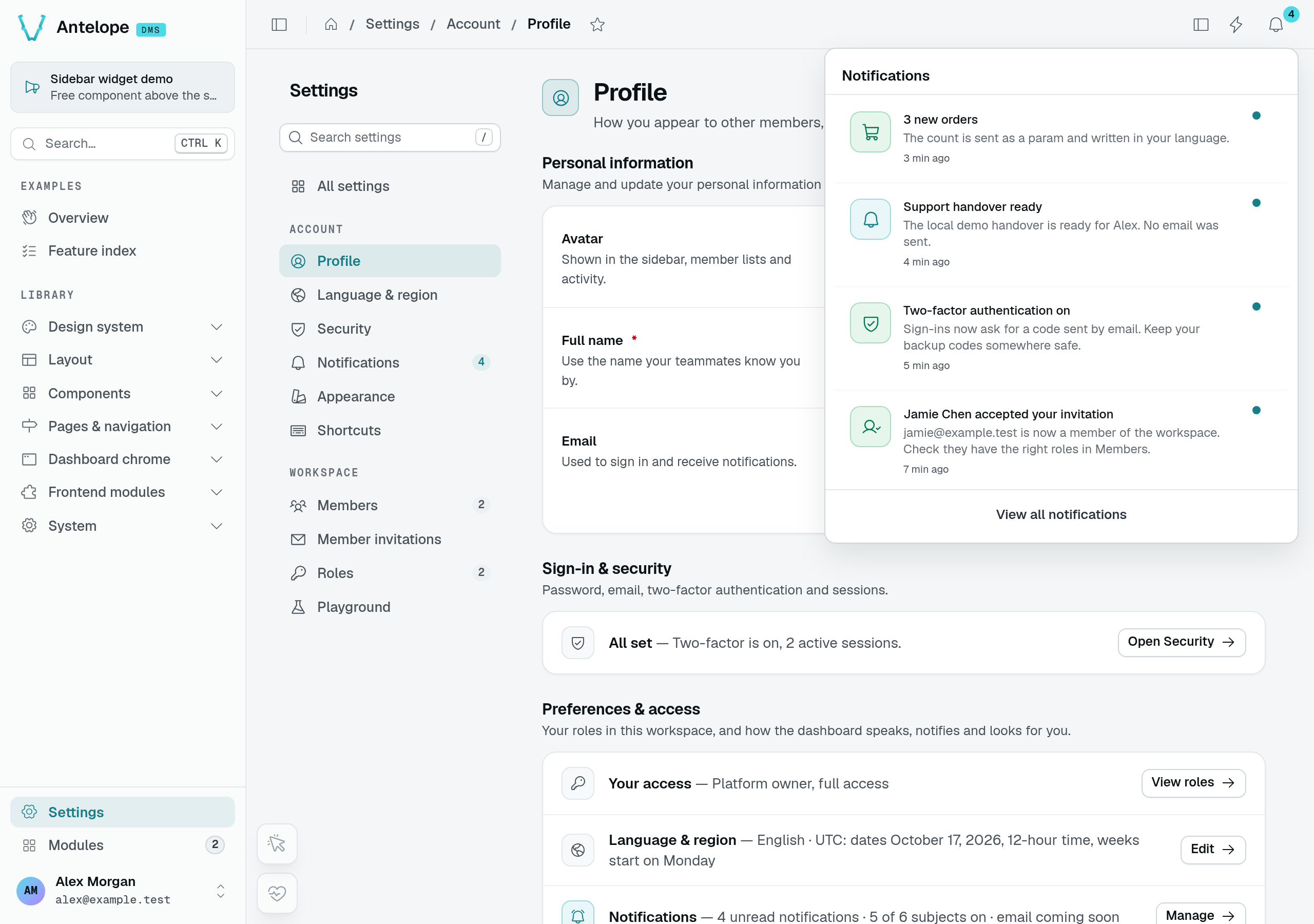Open the Alex Morgan account switcher
This screenshot has width=1314, height=924.
click(x=123, y=890)
